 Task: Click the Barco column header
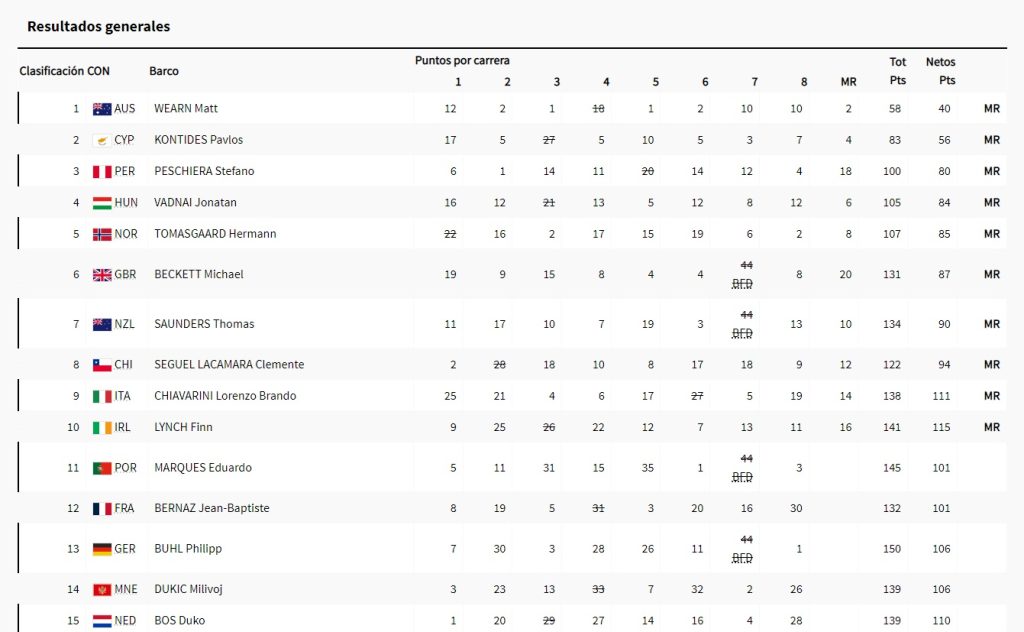coord(164,72)
